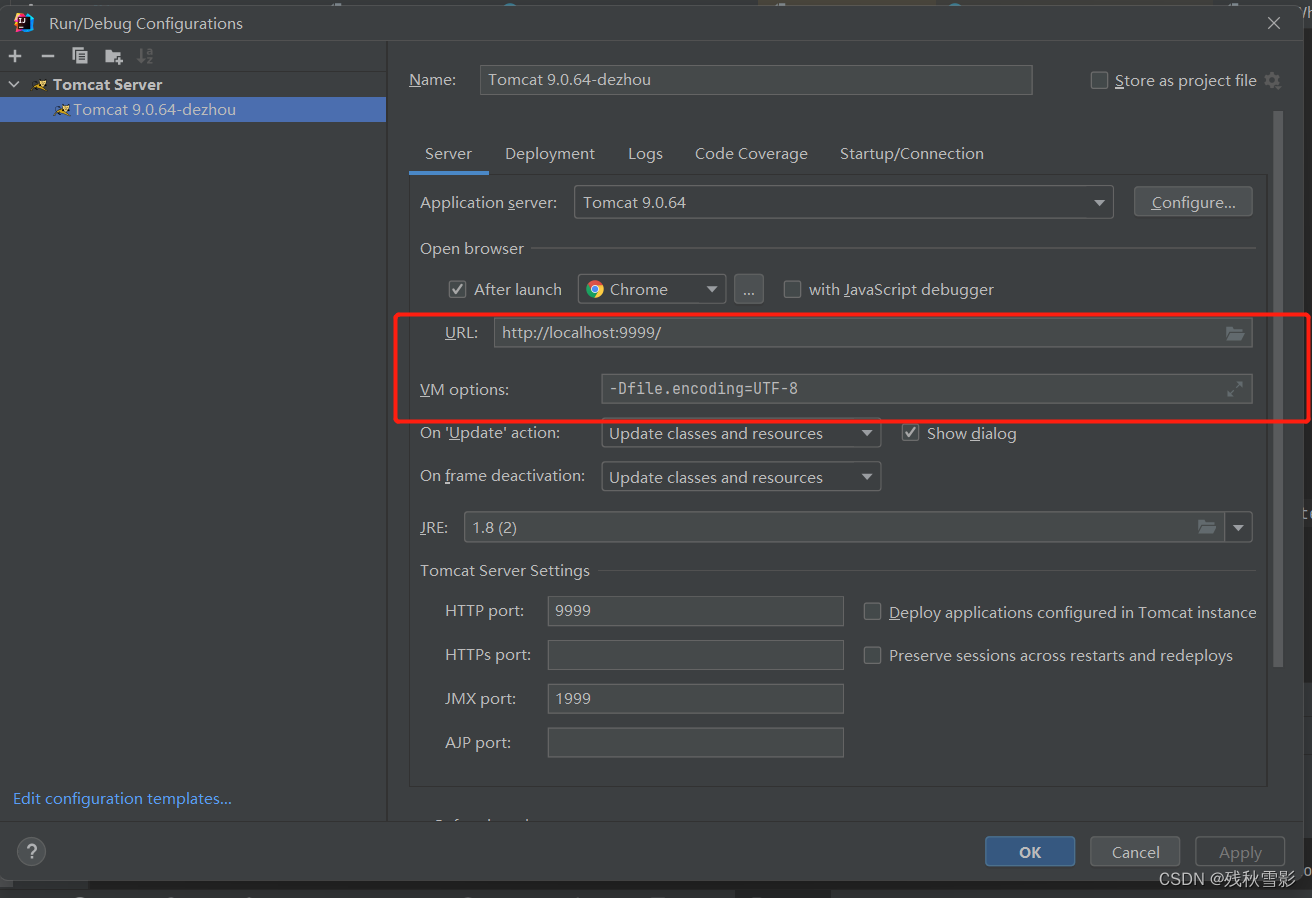Click in the HTTPs port field
The height and width of the screenshot is (898, 1312).
coord(695,655)
